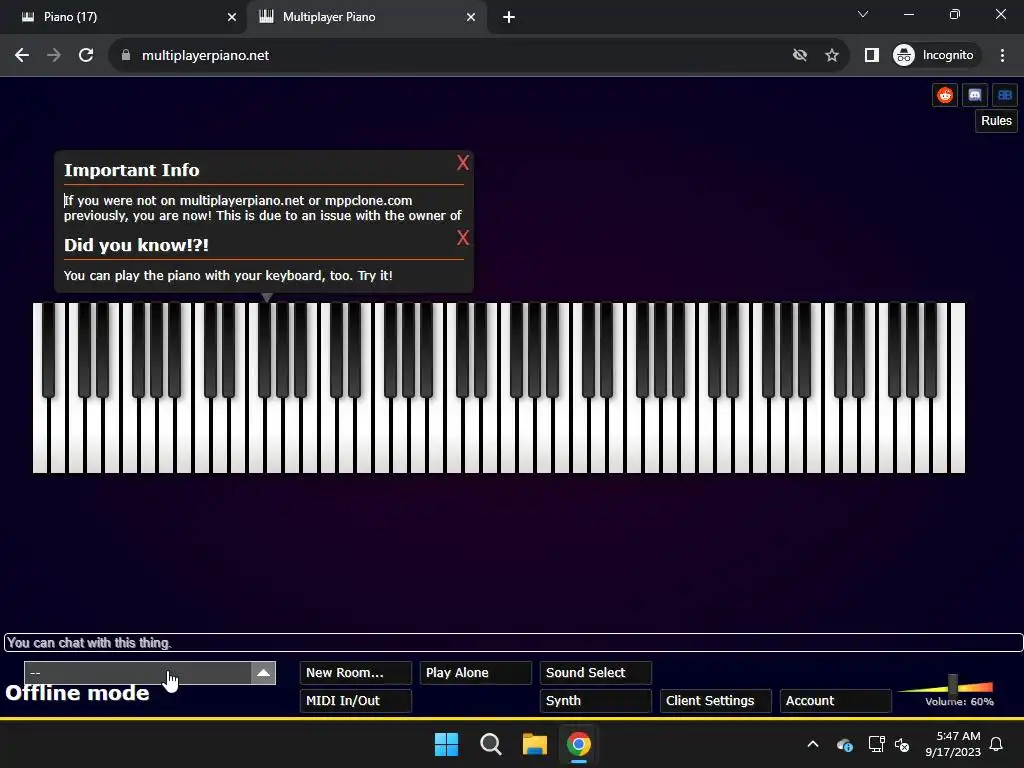Close the Piano (17) tab
This screenshot has height=768, width=1024.
tap(232, 17)
